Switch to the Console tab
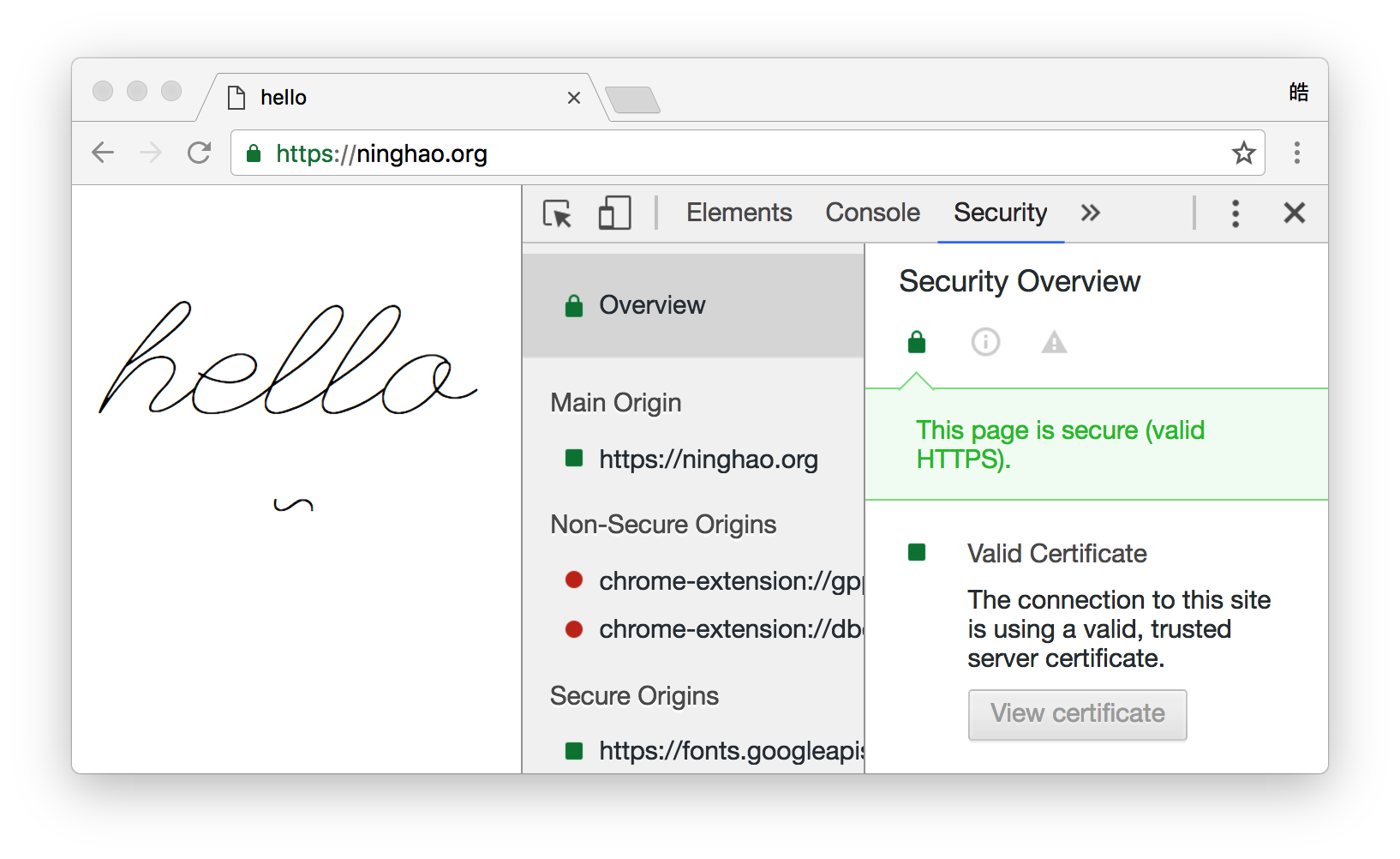Image resolution: width=1400 pixels, height=859 pixels. (x=872, y=213)
